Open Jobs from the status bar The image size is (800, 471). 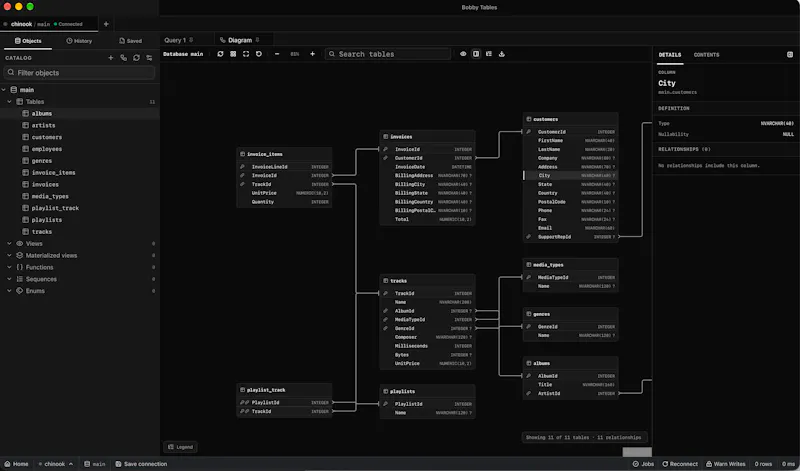[x=643, y=464]
